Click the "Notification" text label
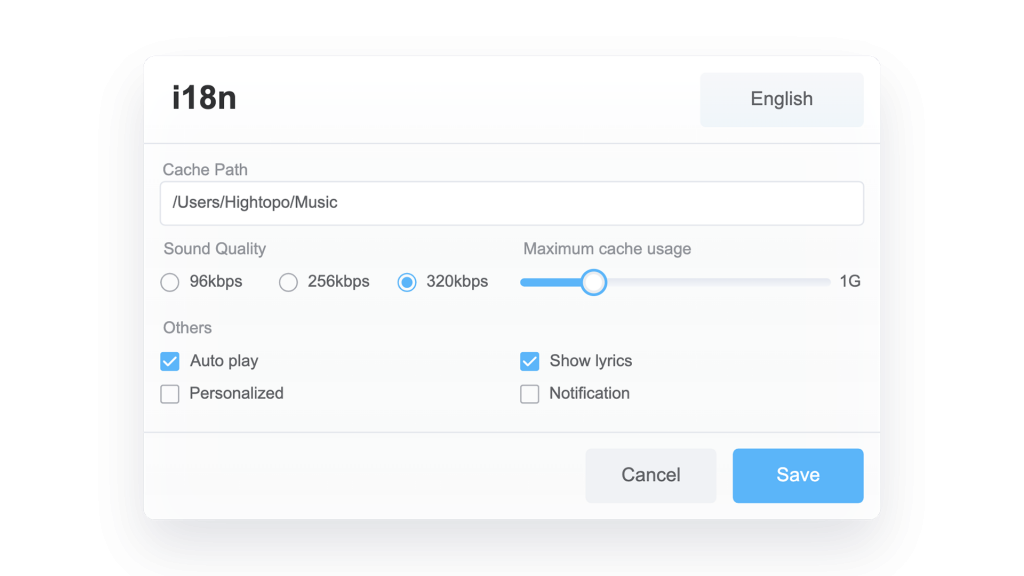Screen dimensions: 1024x576 coord(589,394)
